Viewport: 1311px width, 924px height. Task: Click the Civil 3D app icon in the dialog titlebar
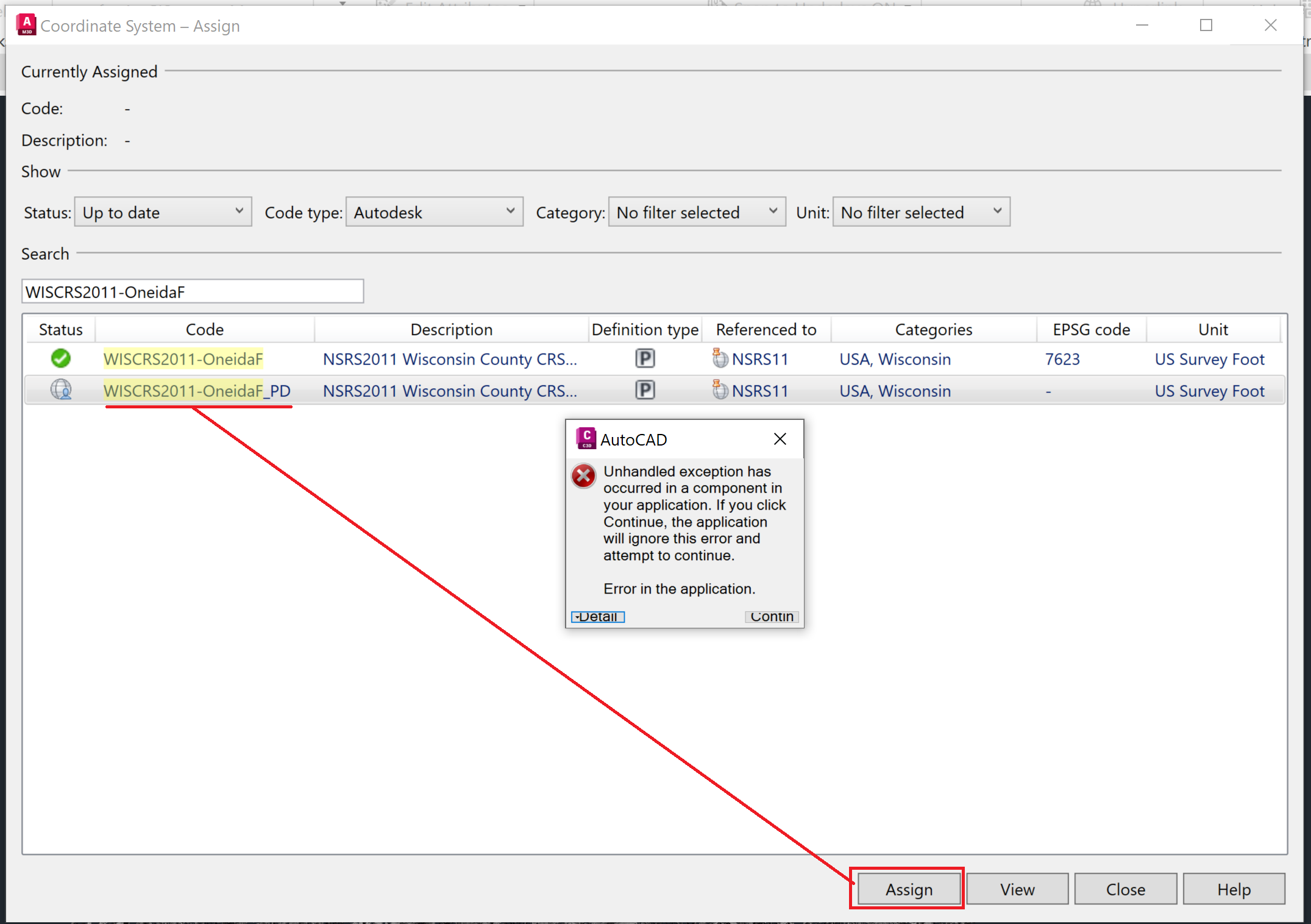586,438
